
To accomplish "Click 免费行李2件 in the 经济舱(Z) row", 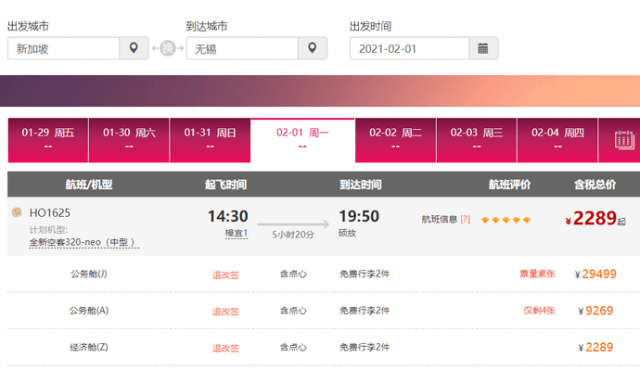I will click(364, 347).
